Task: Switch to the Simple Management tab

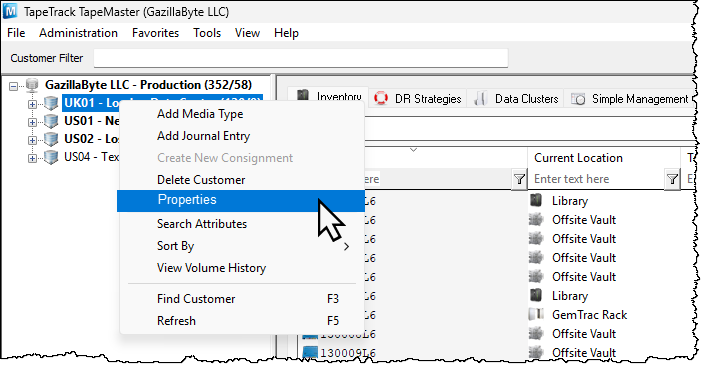Action: point(630,99)
